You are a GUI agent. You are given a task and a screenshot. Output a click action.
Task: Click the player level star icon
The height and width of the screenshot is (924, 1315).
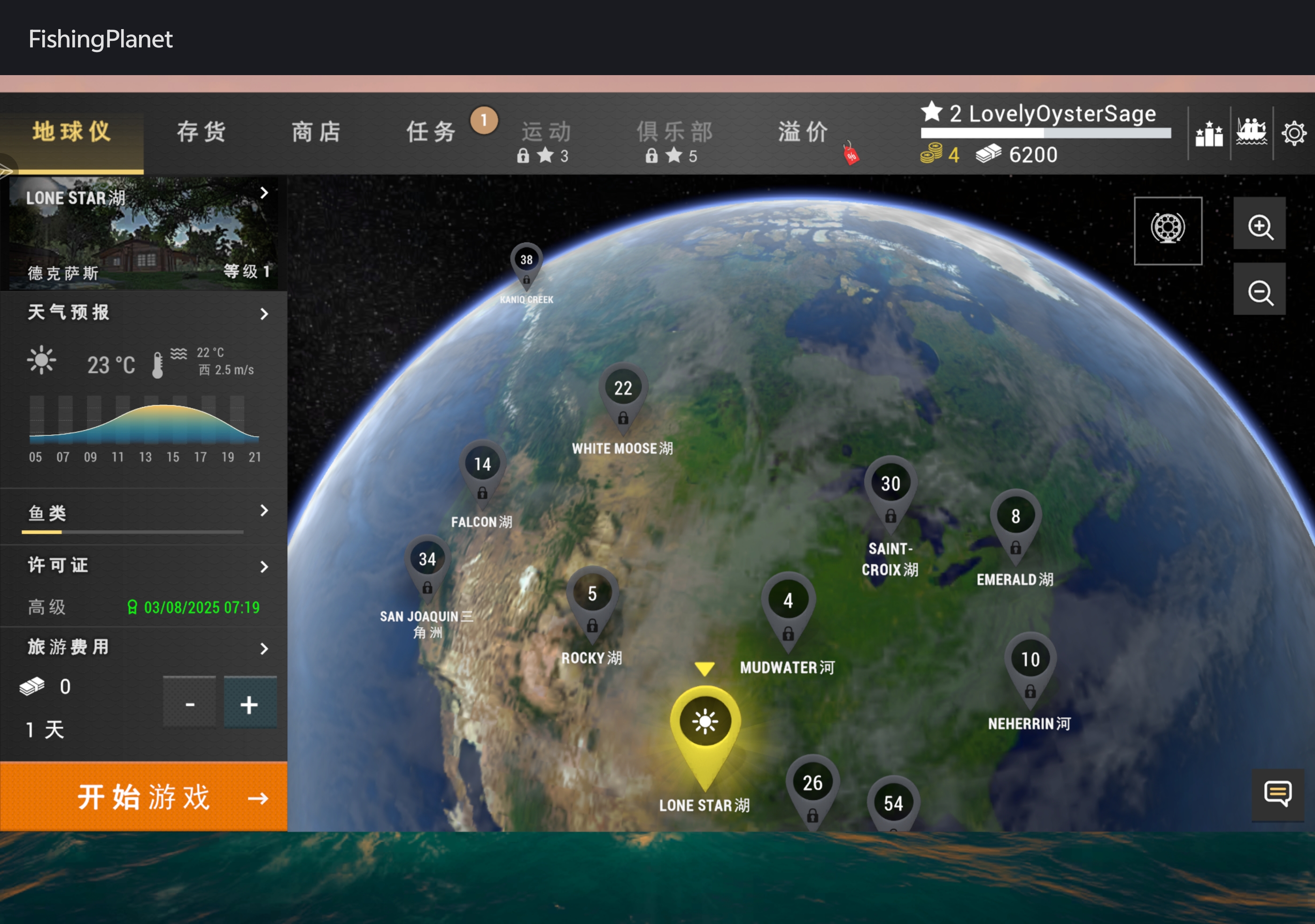[932, 112]
